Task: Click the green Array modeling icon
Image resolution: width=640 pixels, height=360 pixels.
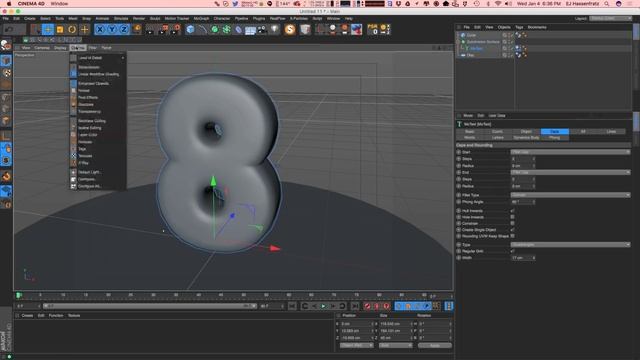Action: point(227,29)
